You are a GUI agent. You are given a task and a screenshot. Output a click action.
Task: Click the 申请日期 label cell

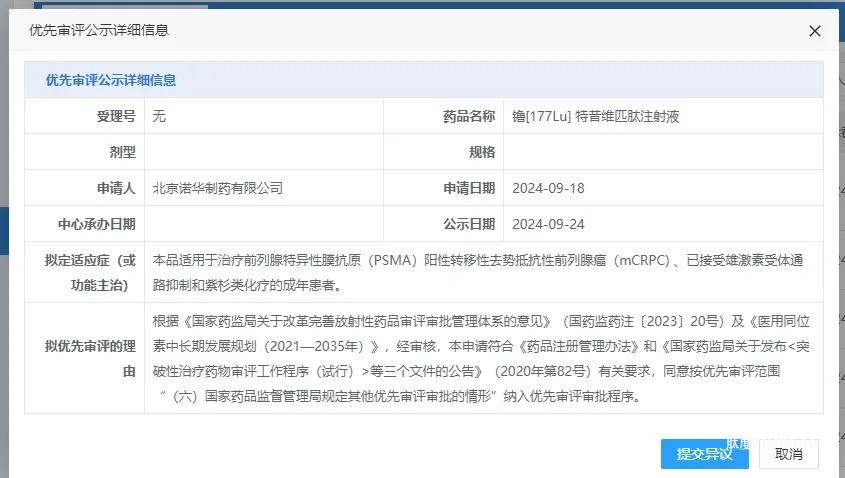click(444, 188)
